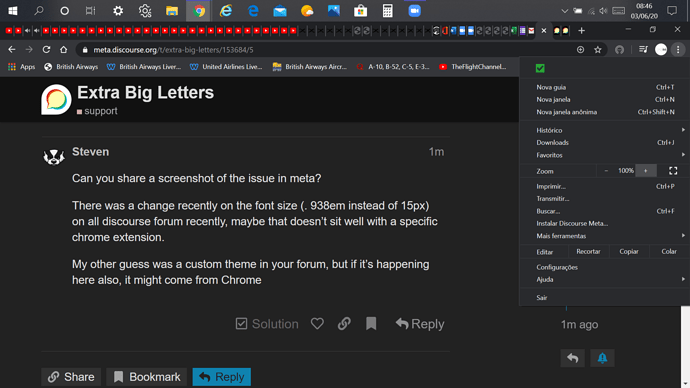The image size is (690, 388).
Task: Click the bottom Bookmark button
Action: (147, 377)
